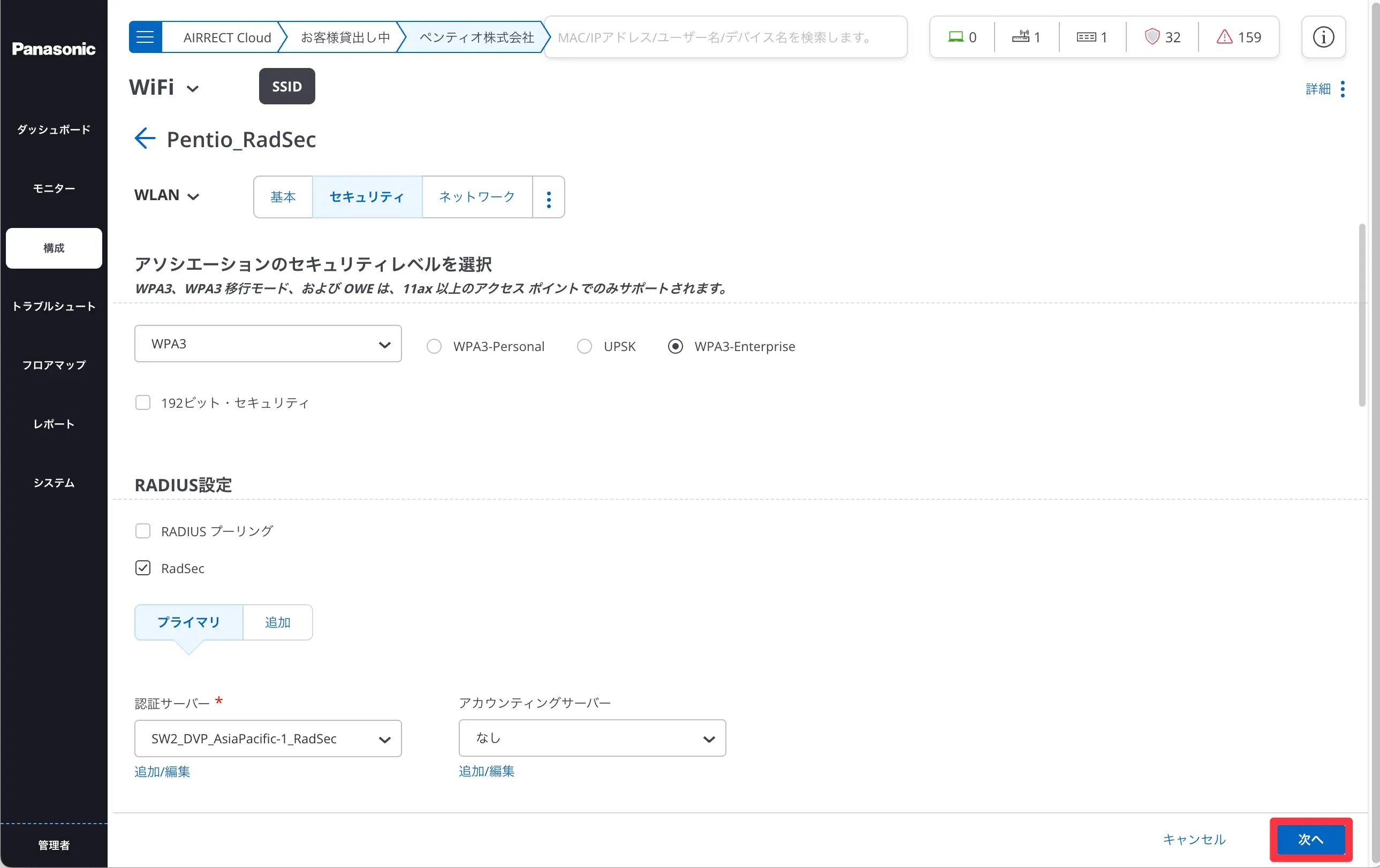1380x868 pixels.
Task: Open the info circle icon
Action: [1323, 37]
